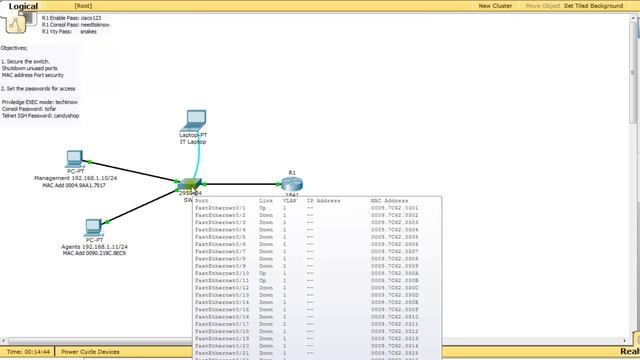The height and width of the screenshot is (360, 640).
Task: Select the Agents PC device icon
Action: pyautogui.click(x=93, y=228)
